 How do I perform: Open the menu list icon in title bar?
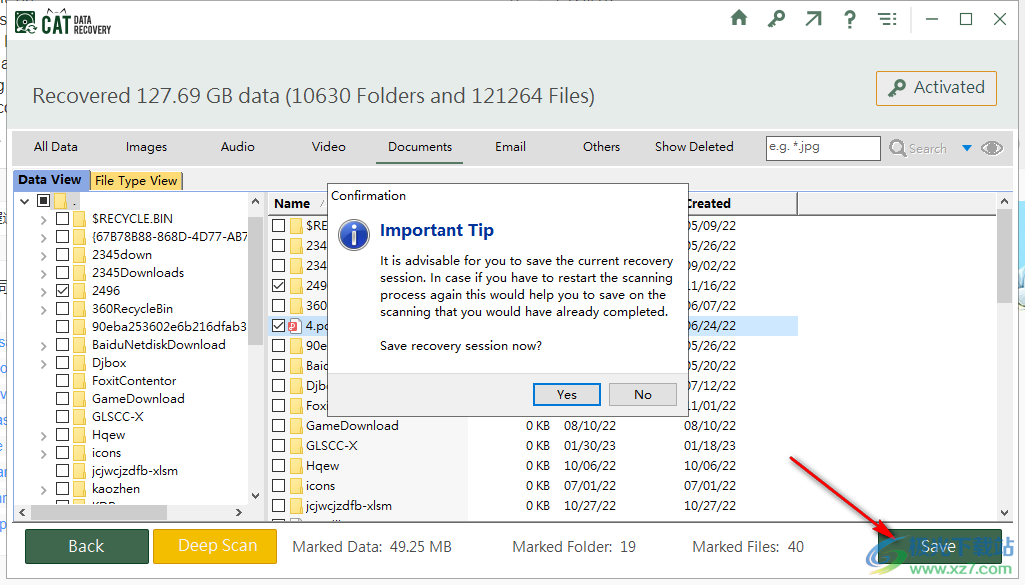click(887, 19)
